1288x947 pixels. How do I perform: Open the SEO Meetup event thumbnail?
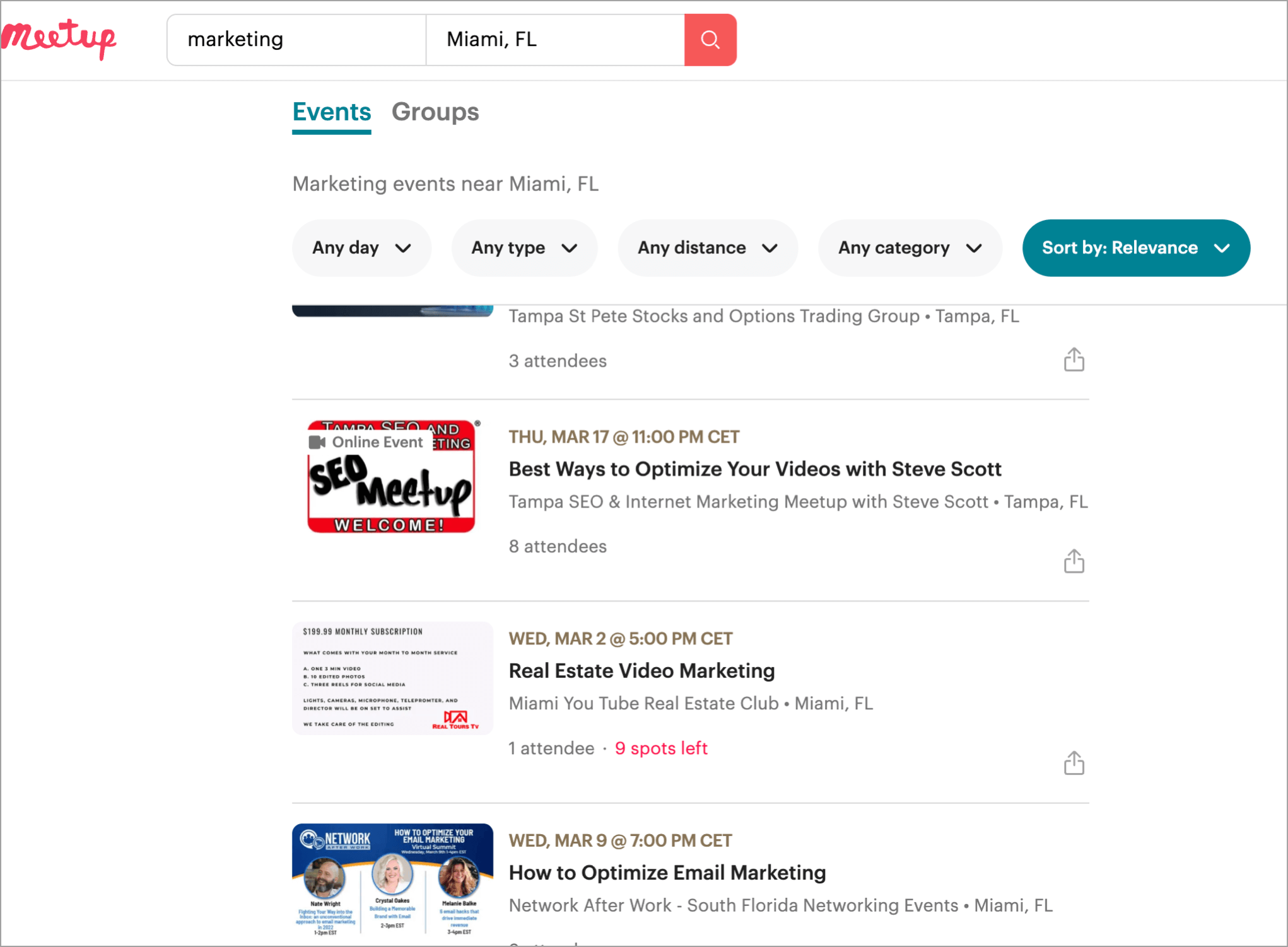(x=392, y=489)
